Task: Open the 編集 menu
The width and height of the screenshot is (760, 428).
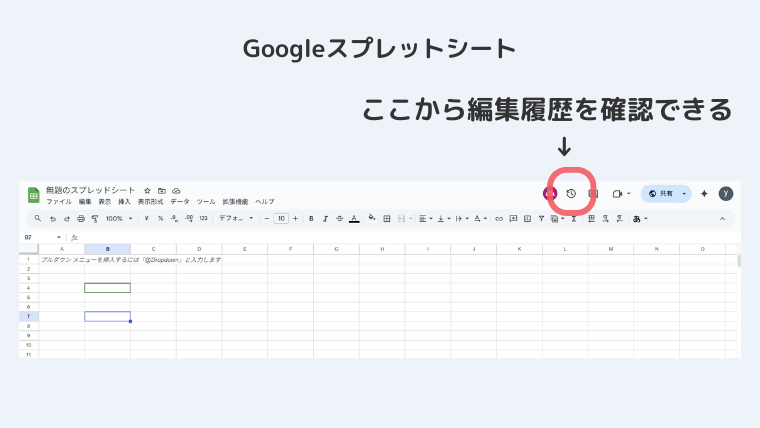Action: click(85, 202)
